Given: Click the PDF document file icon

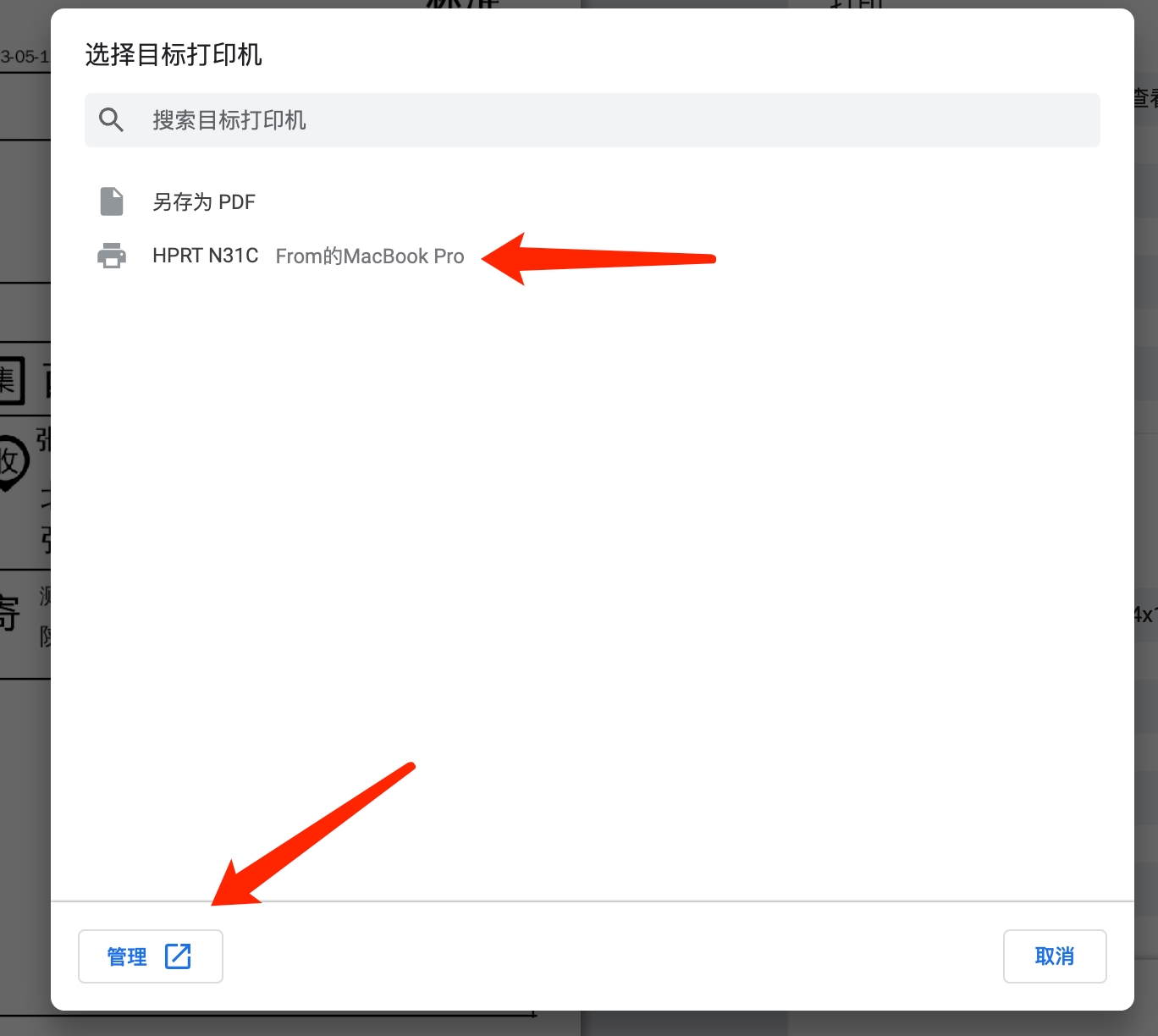Looking at the screenshot, I should click(112, 201).
